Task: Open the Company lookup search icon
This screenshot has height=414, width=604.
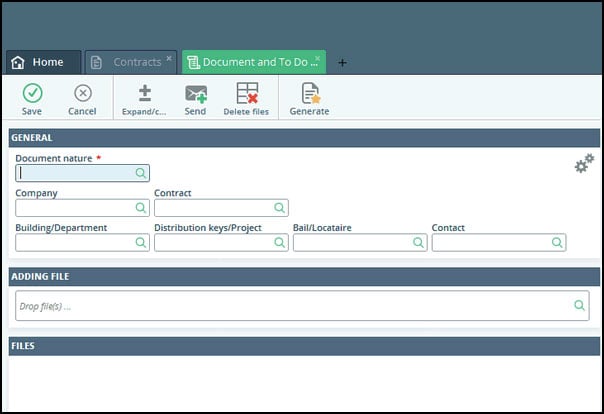Action: pos(141,208)
